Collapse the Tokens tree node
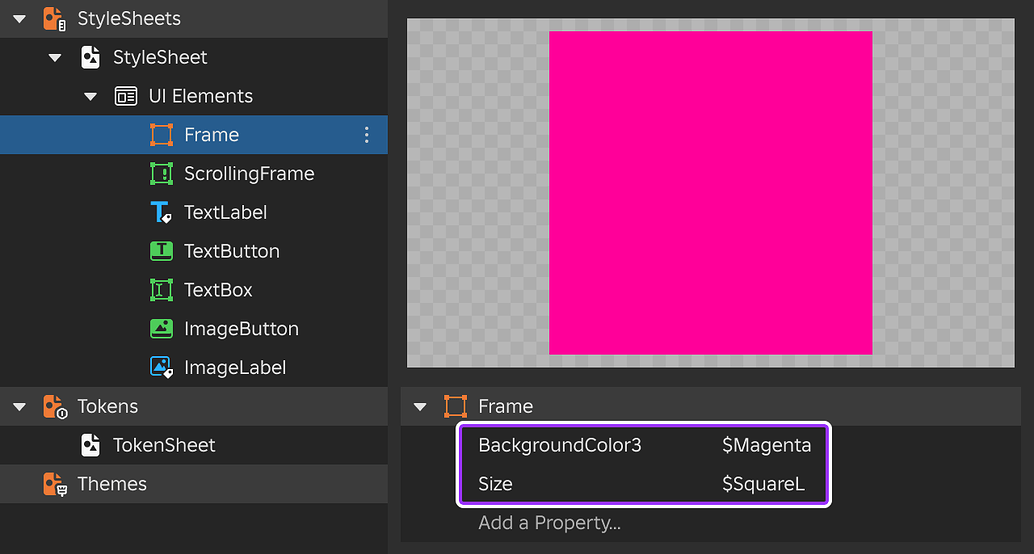Image resolution: width=1034 pixels, height=554 pixels. (20, 406)
